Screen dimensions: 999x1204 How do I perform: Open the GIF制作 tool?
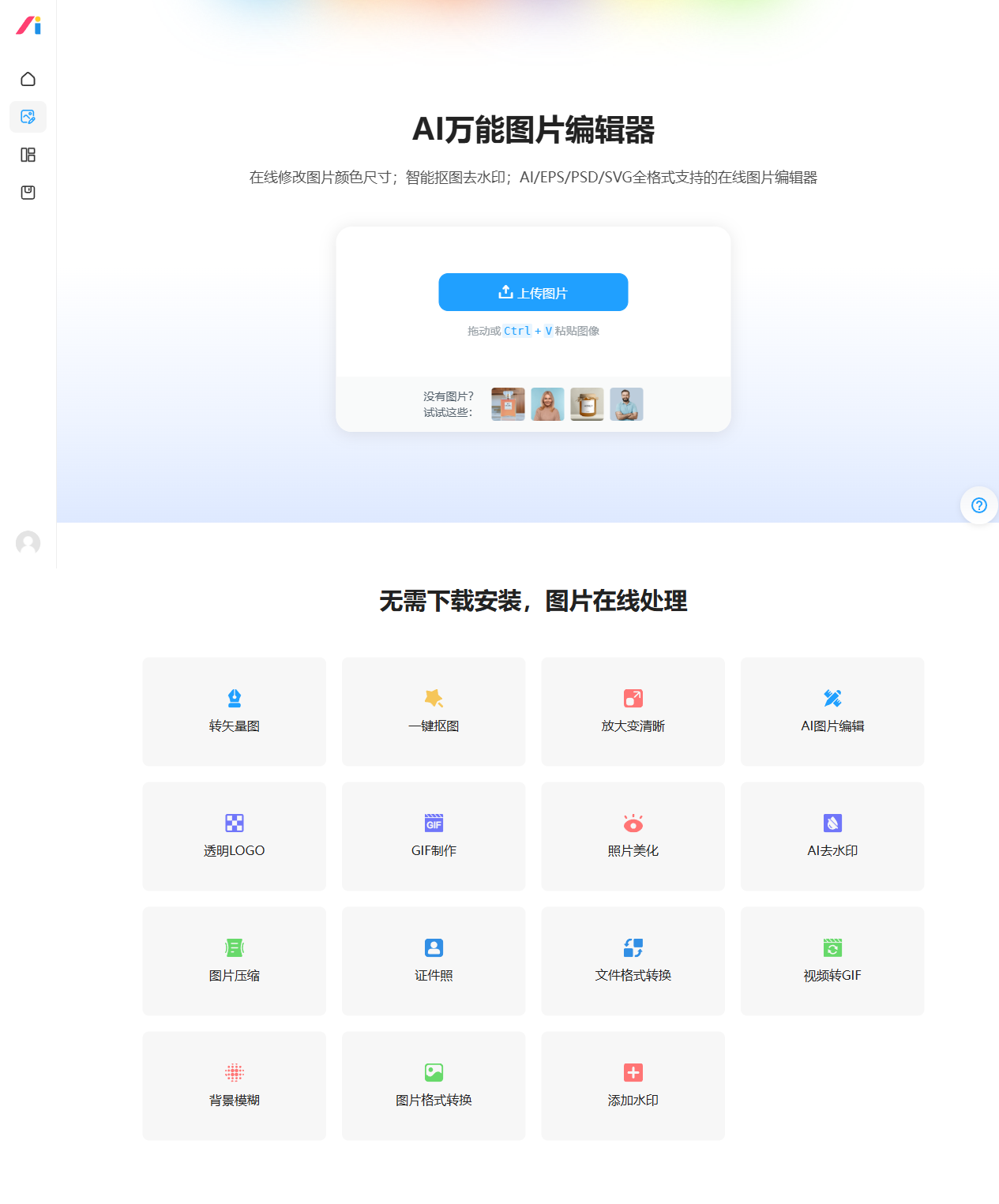(434, 836)
